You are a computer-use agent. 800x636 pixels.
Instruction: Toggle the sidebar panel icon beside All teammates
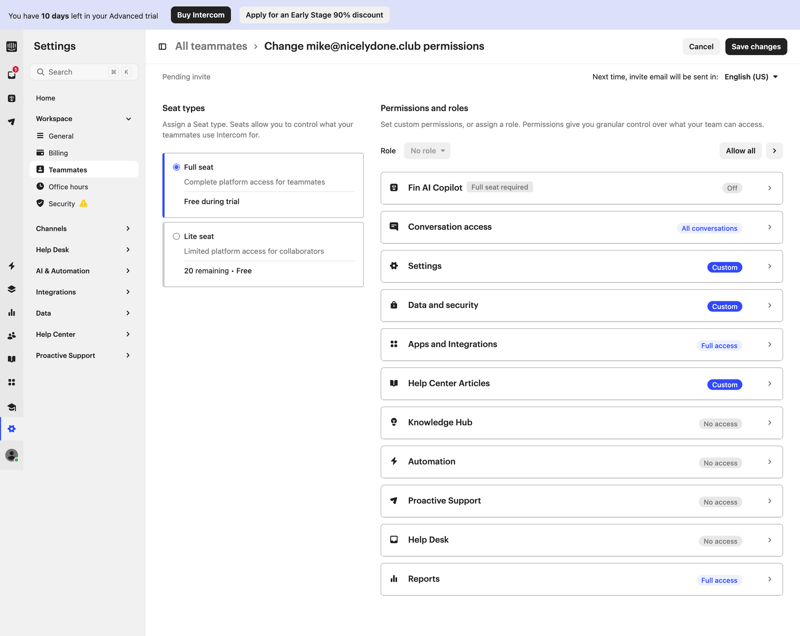pos(162,47)
